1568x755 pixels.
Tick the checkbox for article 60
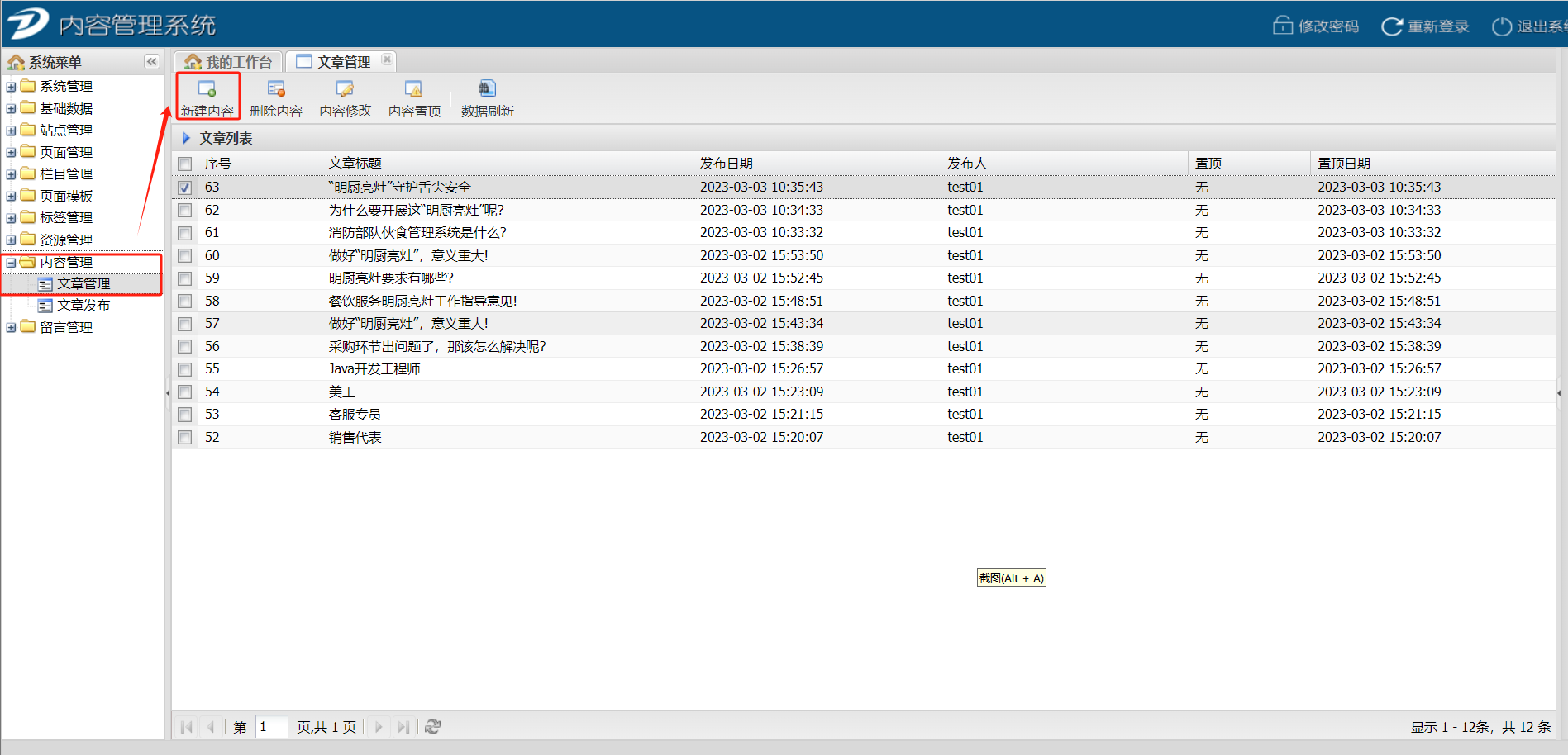pyautogui.click(x=185, y=256)
